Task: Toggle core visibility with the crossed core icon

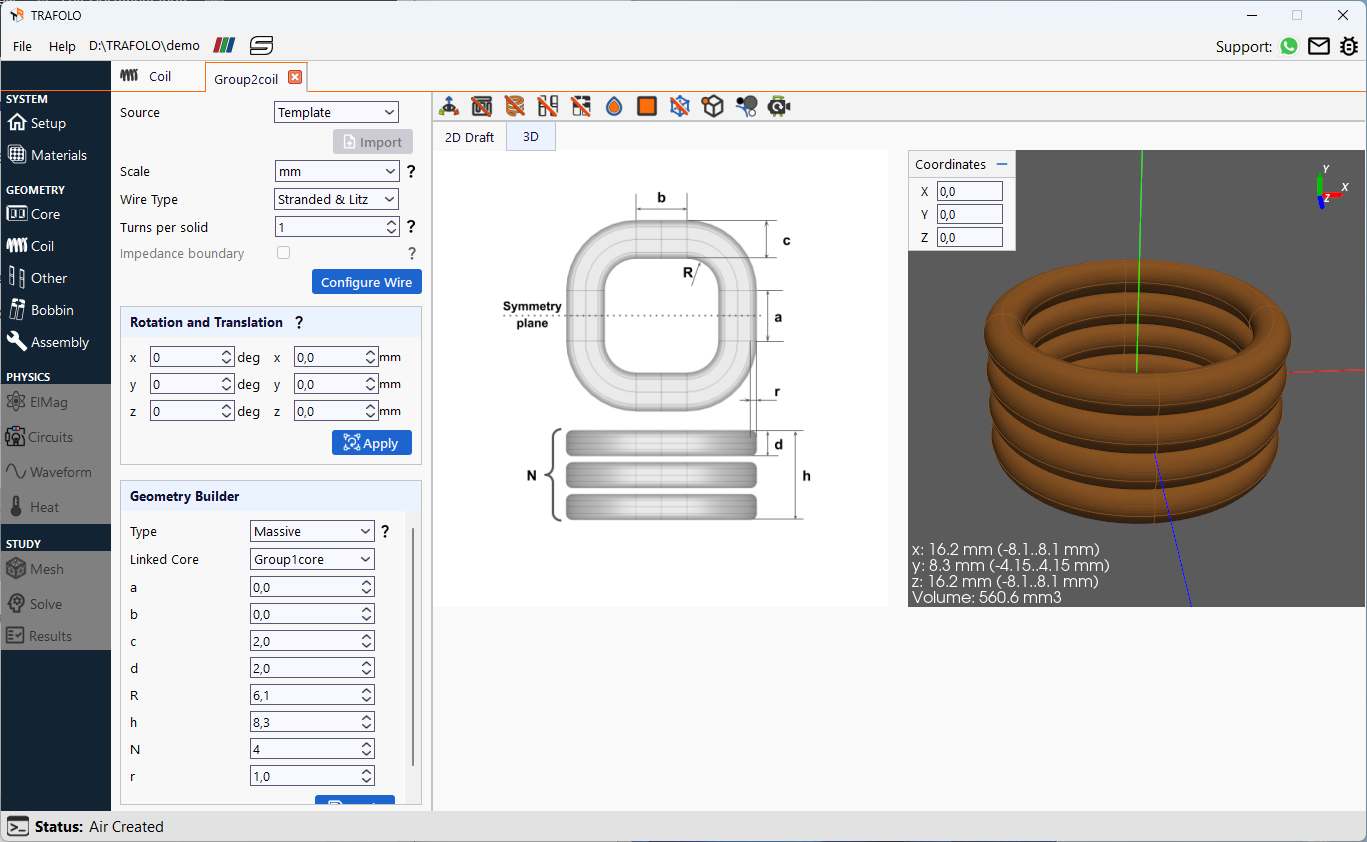Action: point(481,105)
